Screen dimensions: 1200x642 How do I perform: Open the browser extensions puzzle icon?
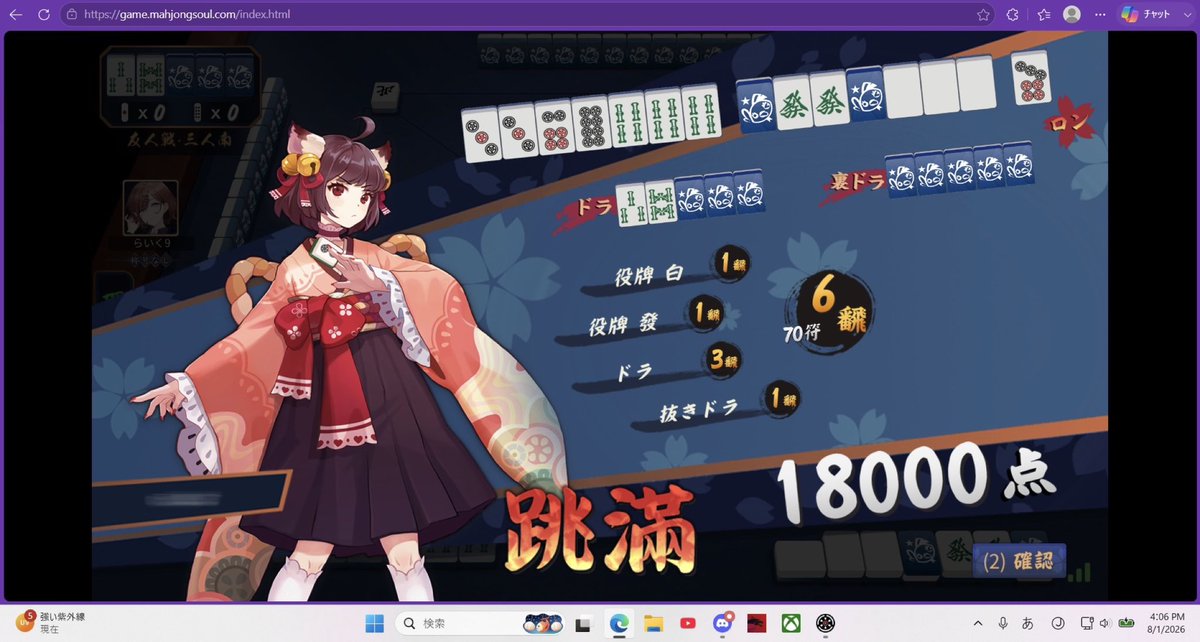click(x=1013, y=15)
